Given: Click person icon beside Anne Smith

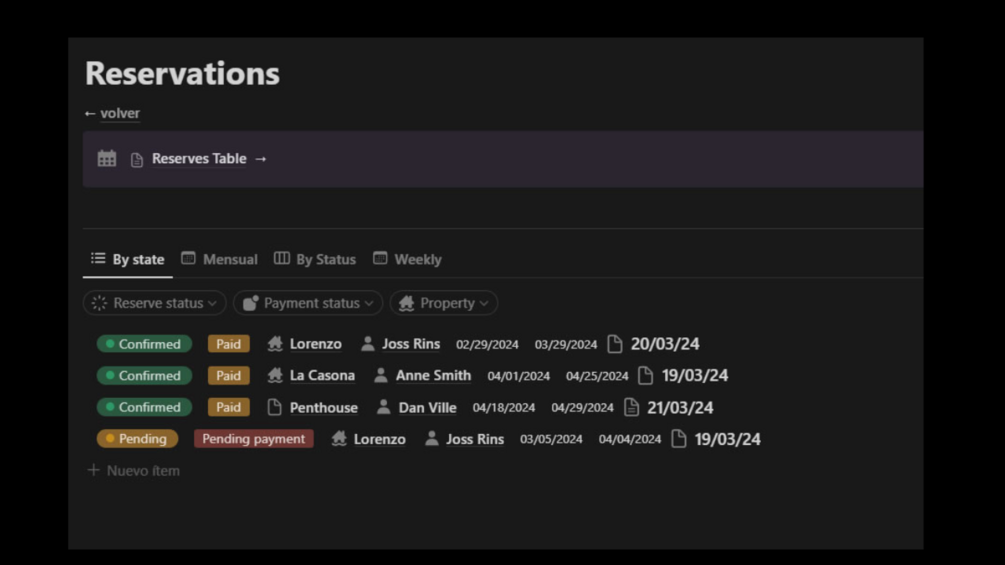Looking at the screenshot, I should coord(381,375).
